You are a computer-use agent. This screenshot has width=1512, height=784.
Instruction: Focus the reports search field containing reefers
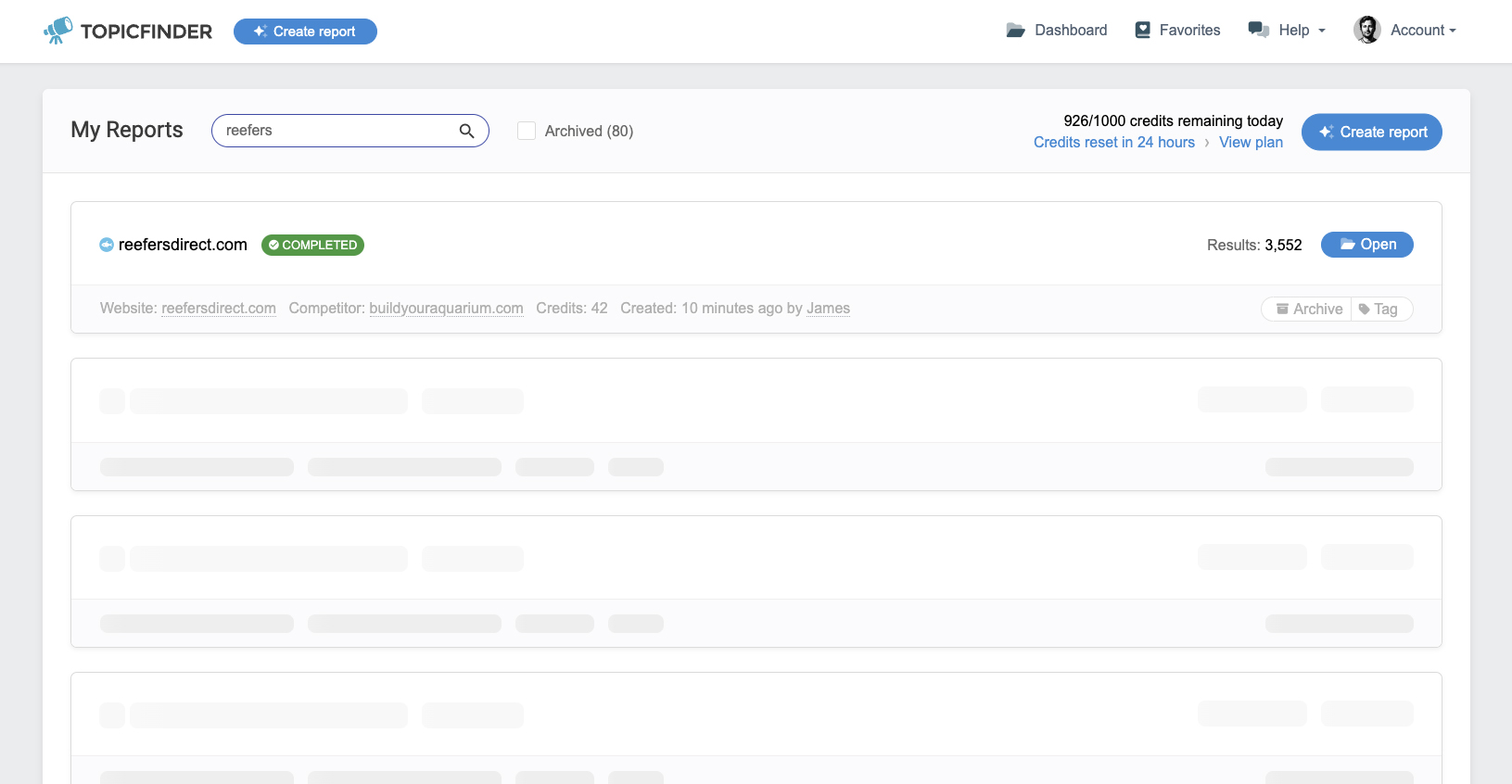pos(350,131)
